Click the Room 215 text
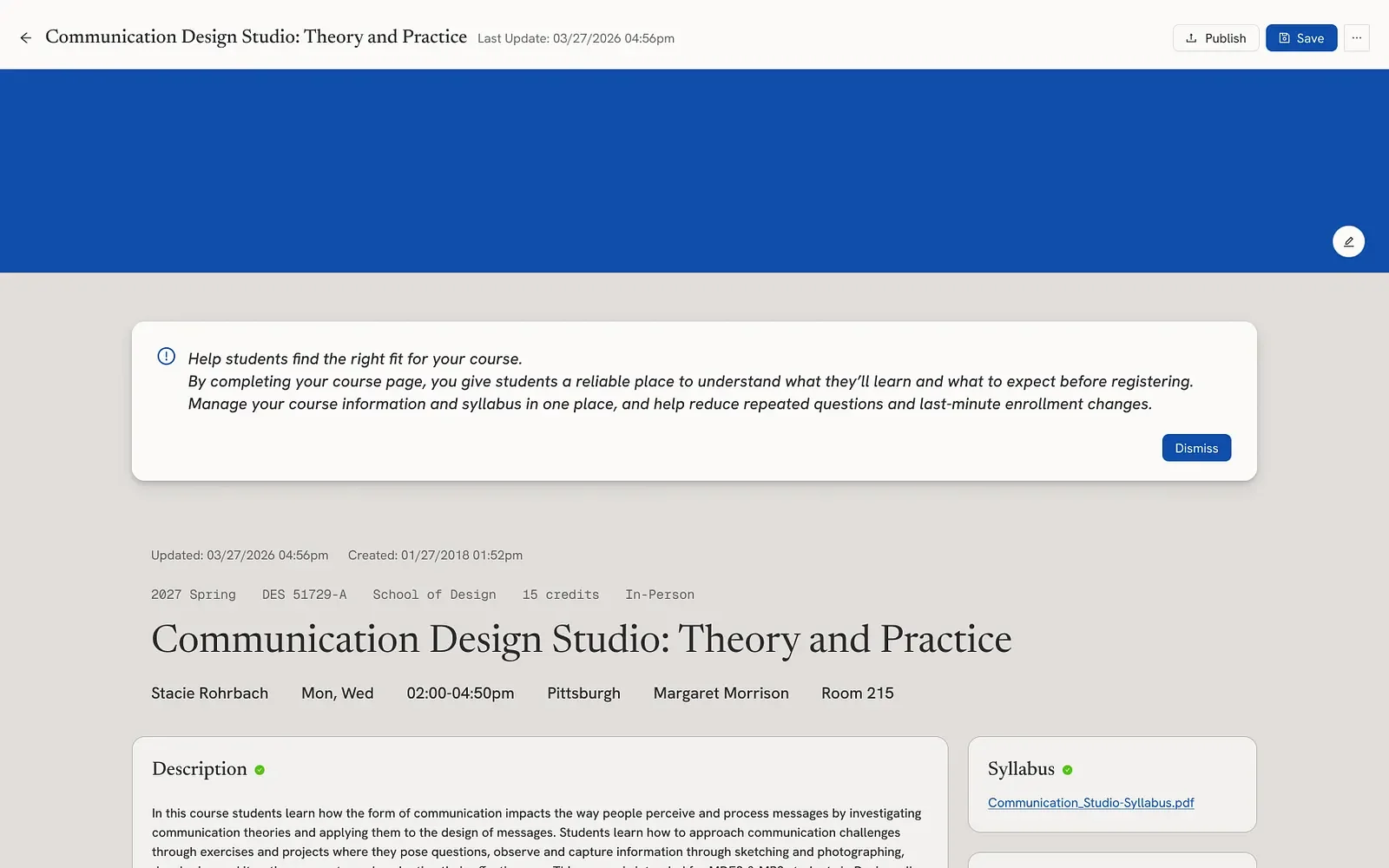Image resolution: width=1389 pixels, height=868 pixels. click(858, 694)
